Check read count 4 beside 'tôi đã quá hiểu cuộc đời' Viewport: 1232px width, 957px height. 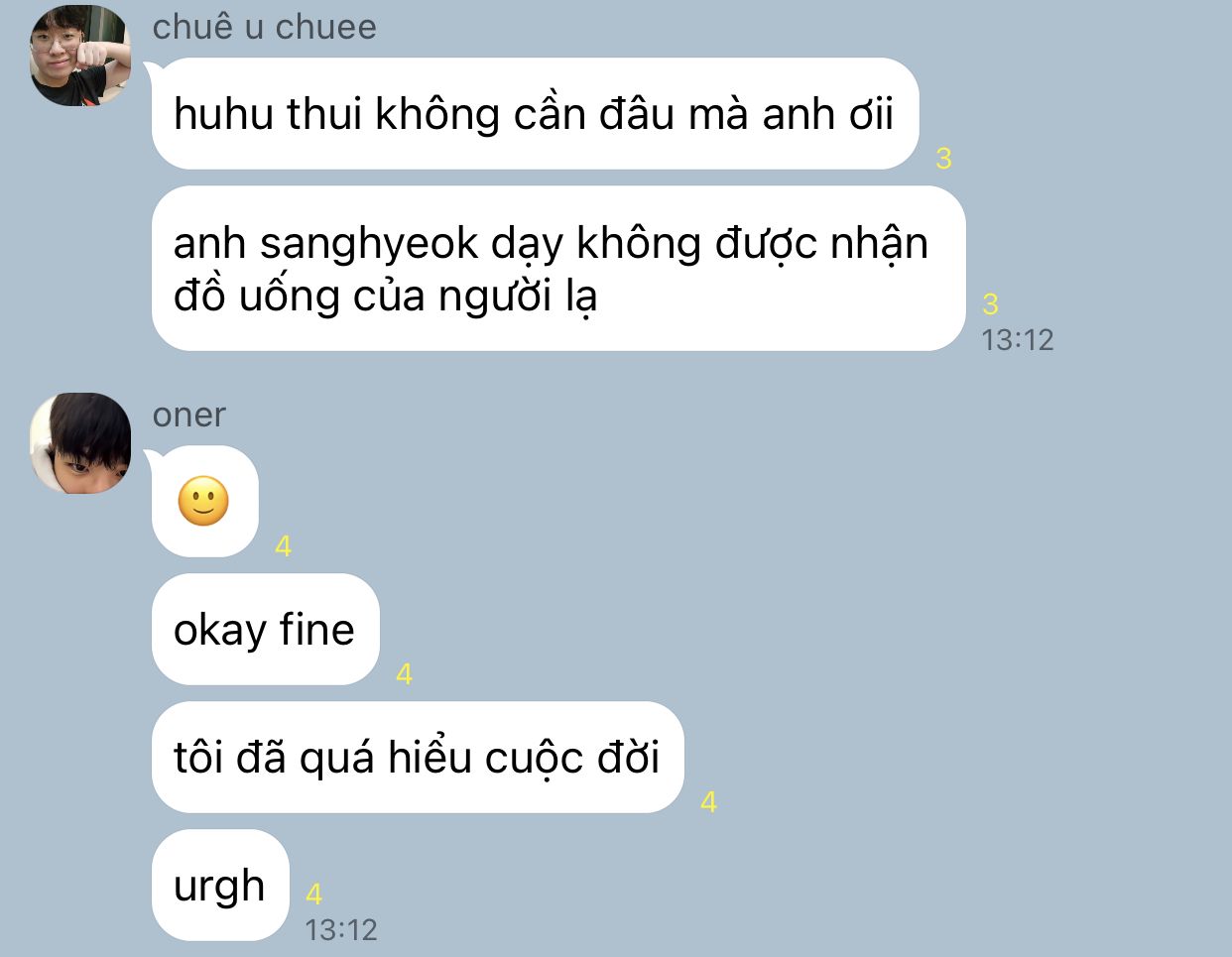708,802
